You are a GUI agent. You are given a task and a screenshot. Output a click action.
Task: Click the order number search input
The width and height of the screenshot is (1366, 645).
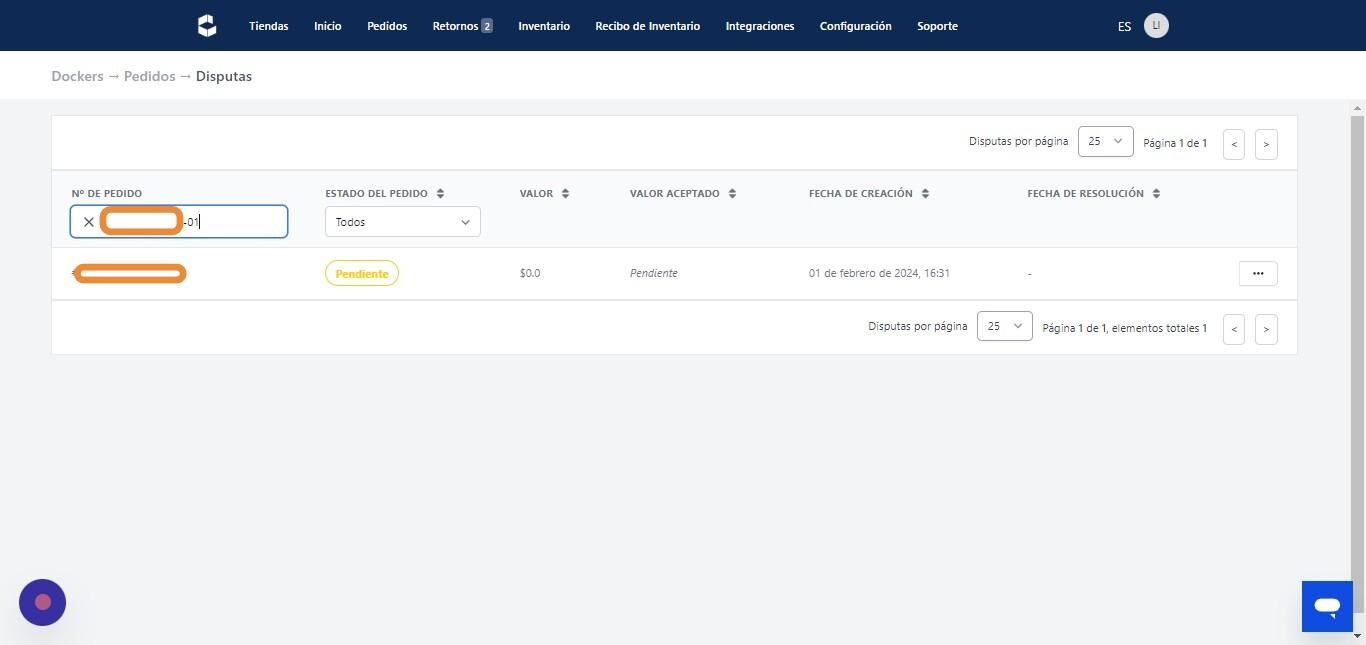240,222
